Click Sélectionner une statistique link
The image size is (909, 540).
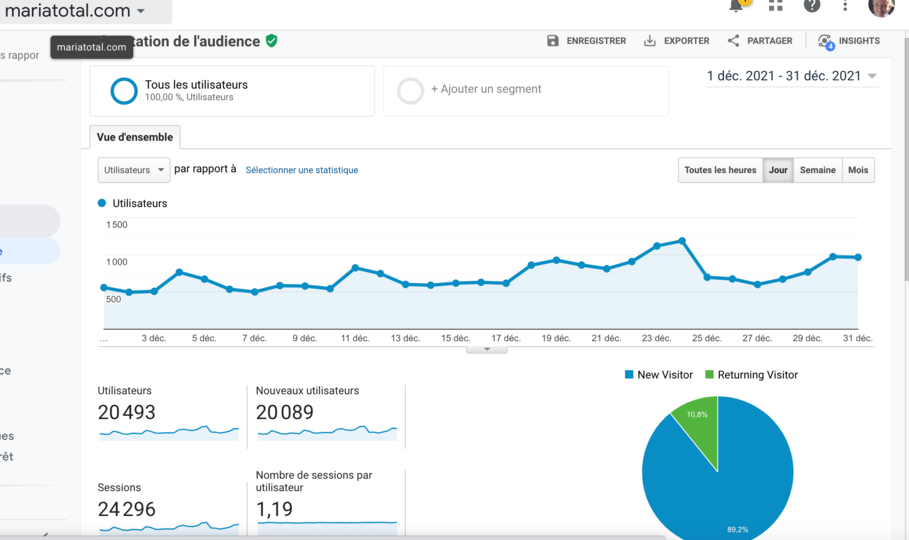point(301,170)
